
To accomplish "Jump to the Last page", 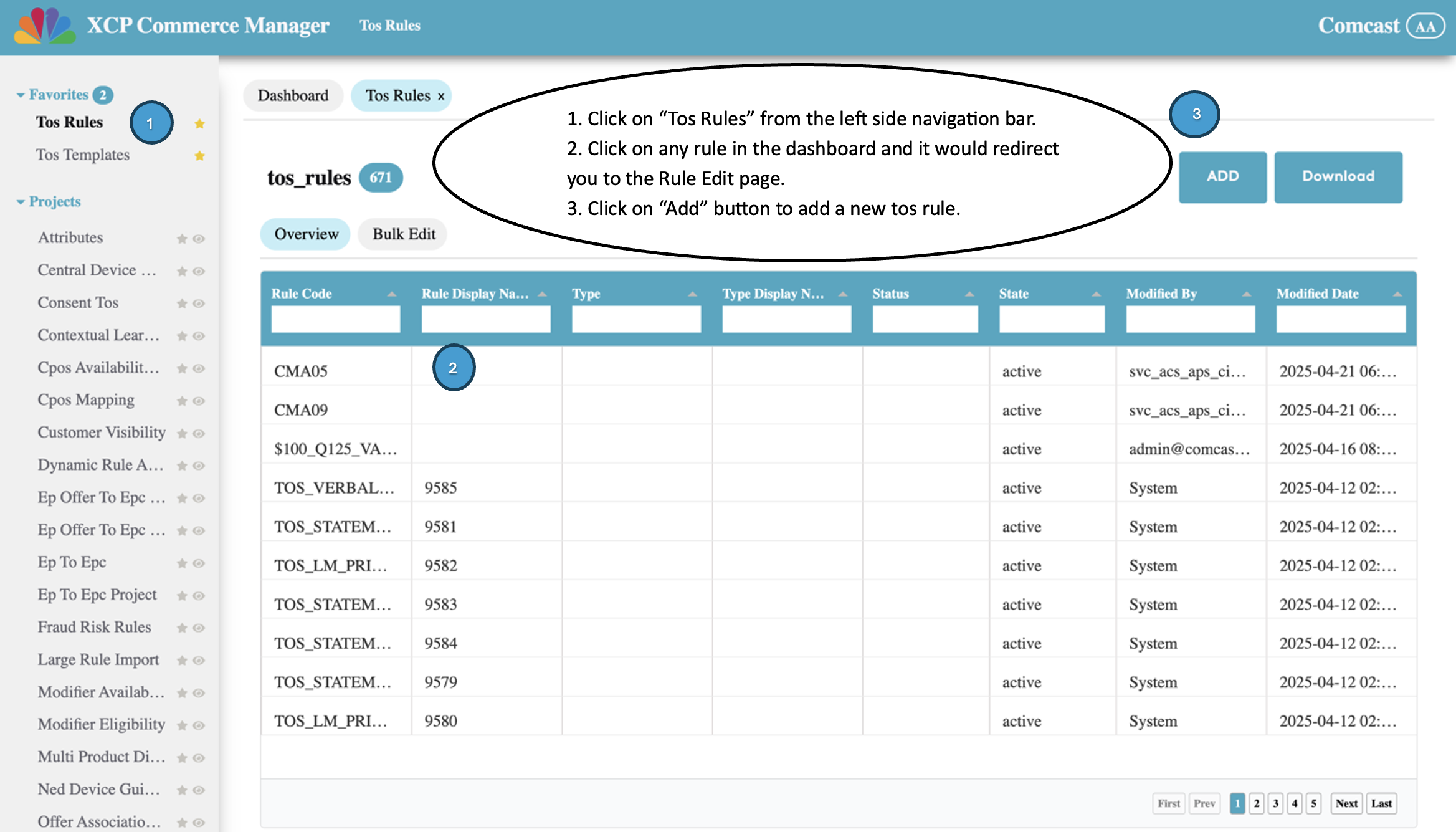I will [x=1381, y=803].
